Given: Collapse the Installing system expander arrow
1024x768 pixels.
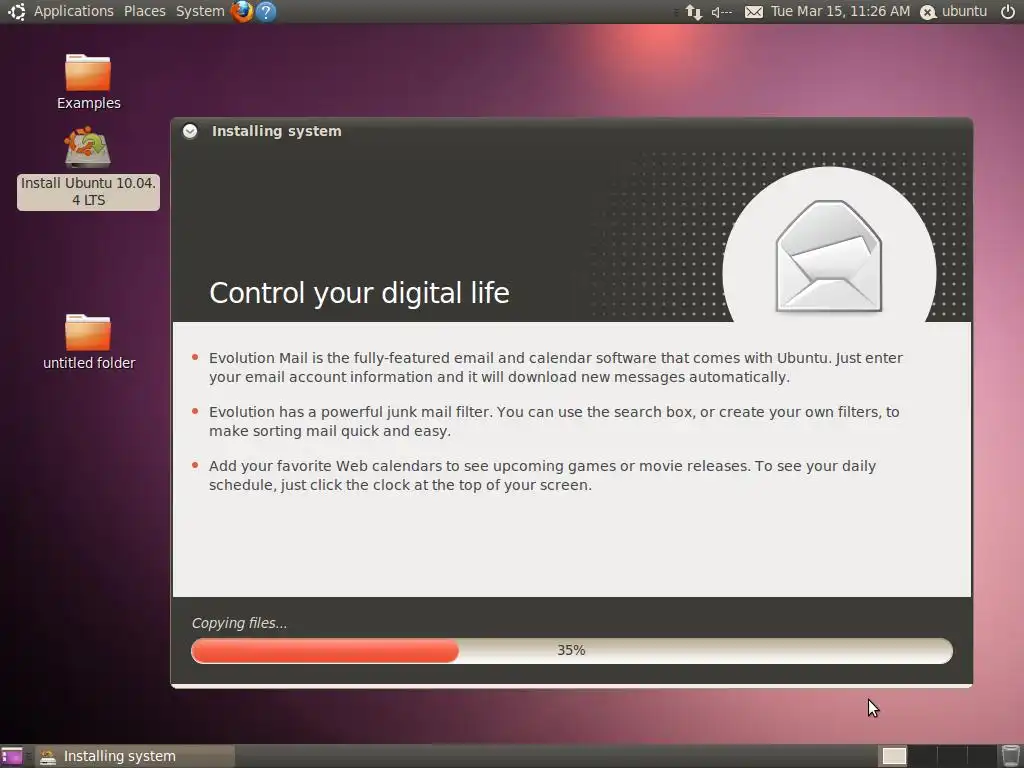Looking at the screenshot, I should pyautogui.click(x=190, y=131).
